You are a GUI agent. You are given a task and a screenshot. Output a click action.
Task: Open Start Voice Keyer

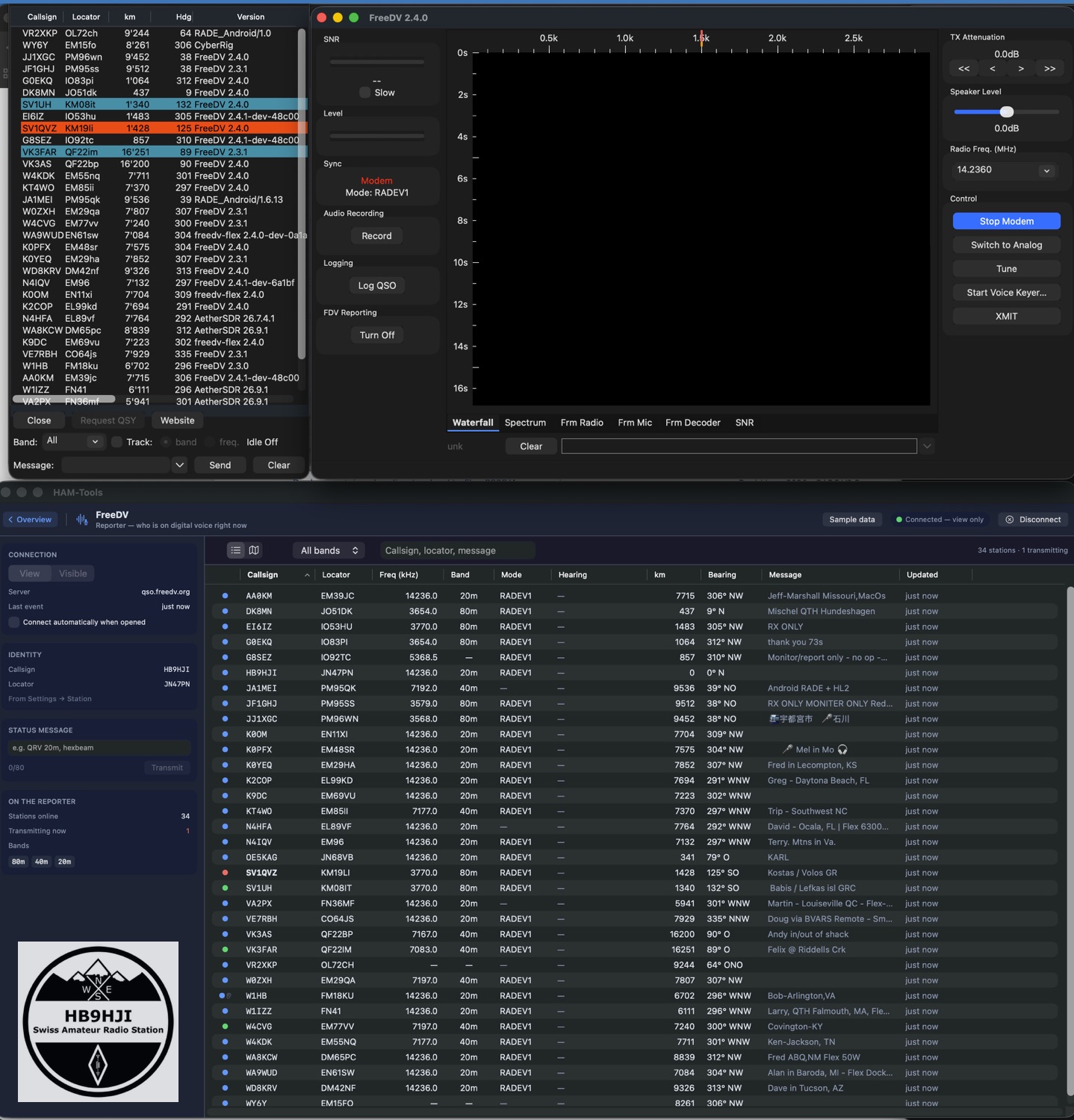1006,293
